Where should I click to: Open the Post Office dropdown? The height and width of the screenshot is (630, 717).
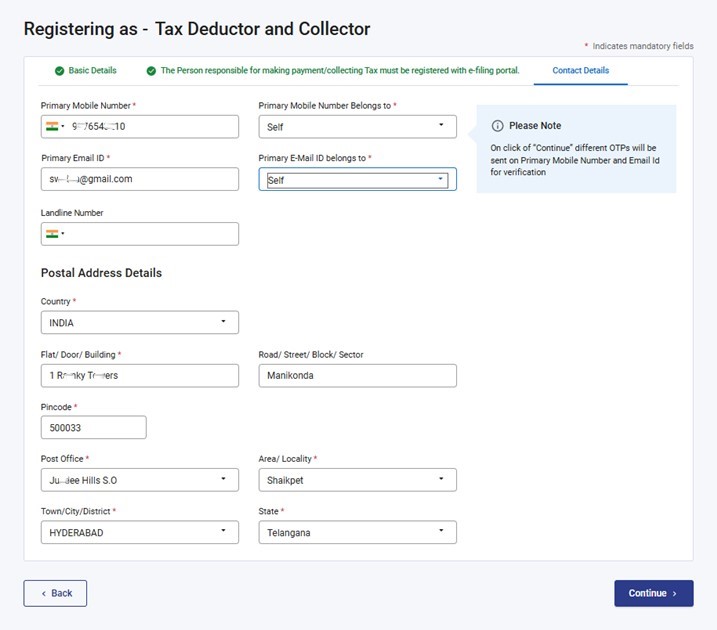click(139, 480)
